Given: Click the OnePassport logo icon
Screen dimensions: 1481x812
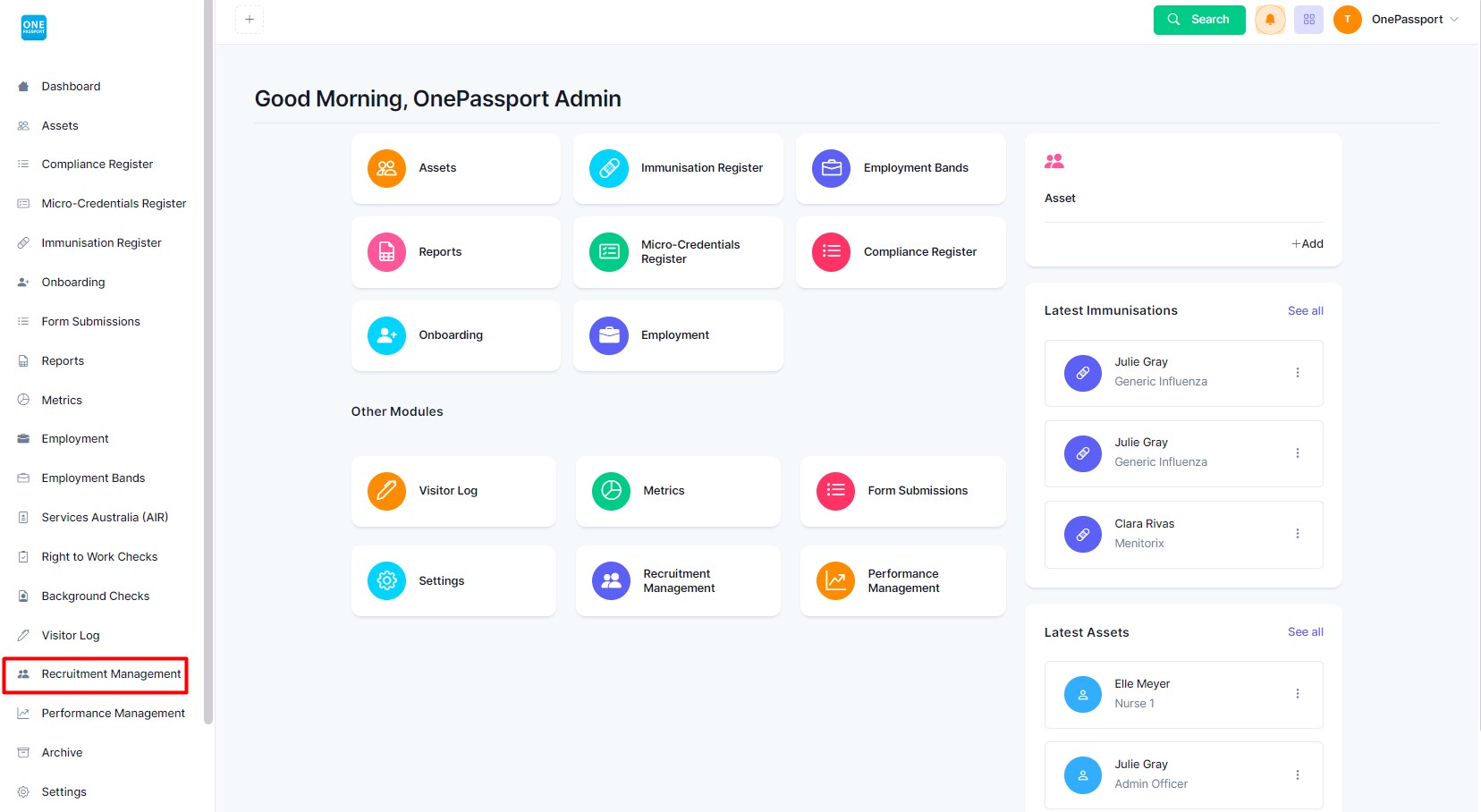Looking at the screenshot, I should [34, 27].
